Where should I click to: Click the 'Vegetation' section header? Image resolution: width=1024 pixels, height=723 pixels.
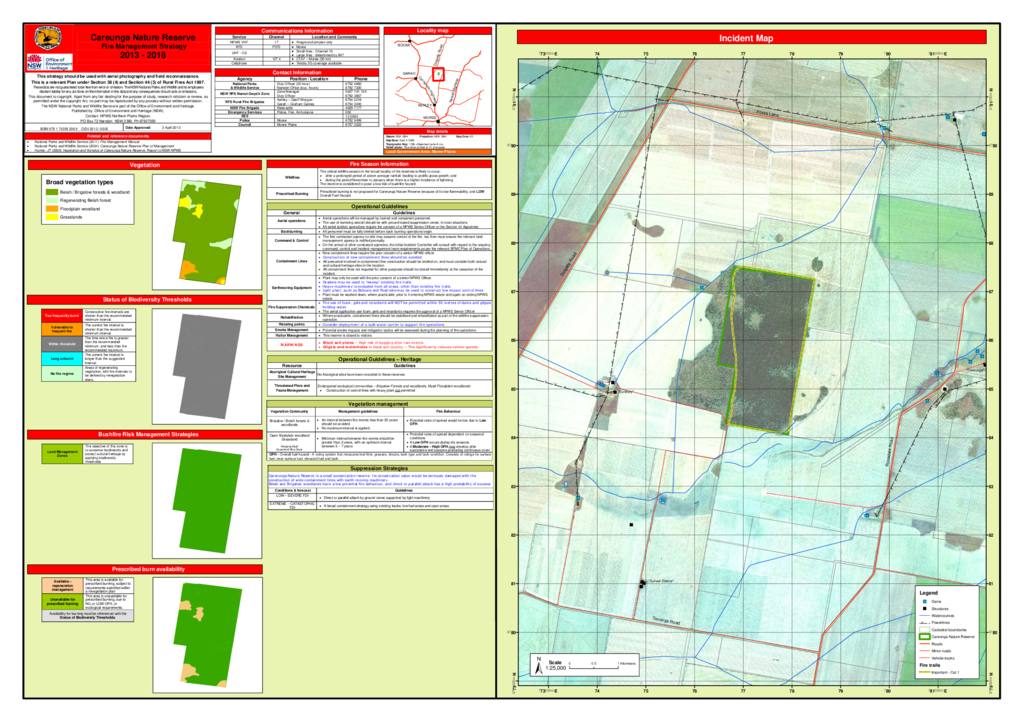(x=144, y=165)
